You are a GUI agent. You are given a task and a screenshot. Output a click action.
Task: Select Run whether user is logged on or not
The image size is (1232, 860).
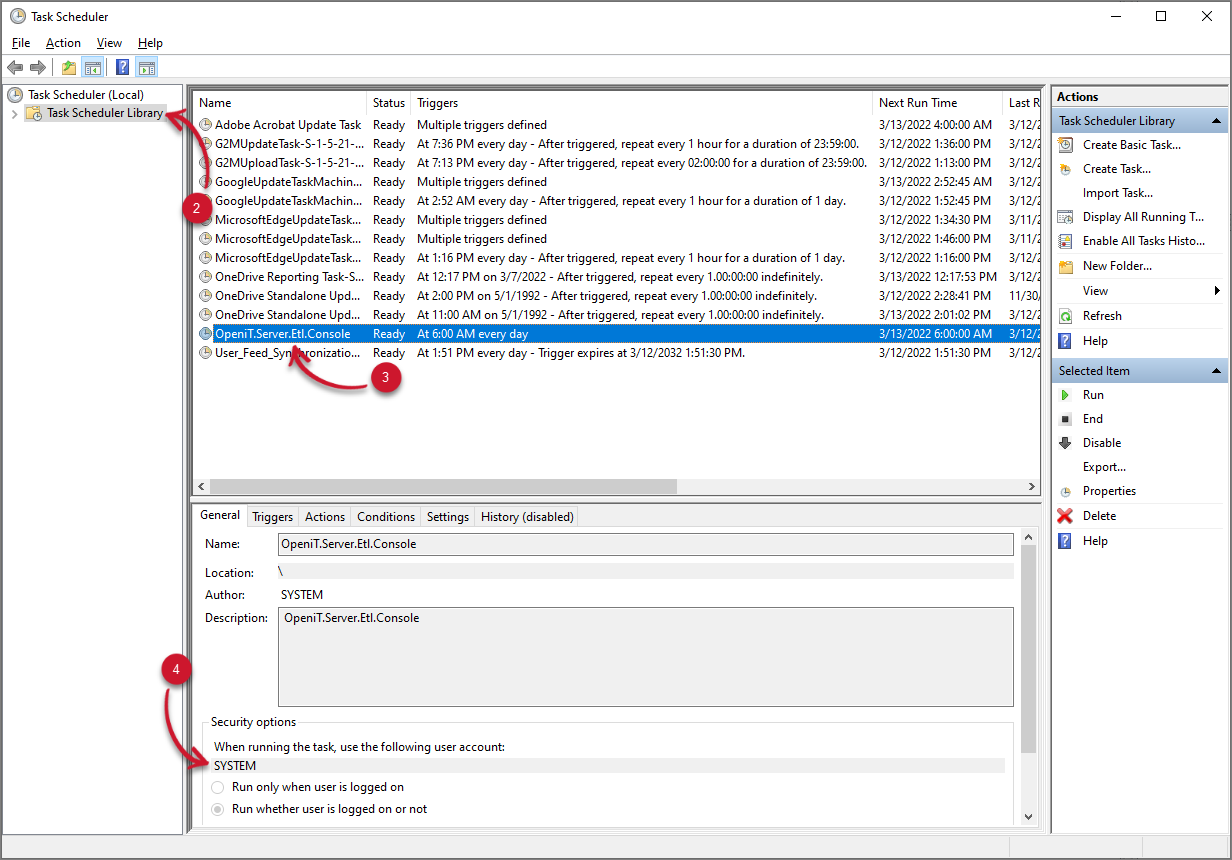tap(218, 809)
